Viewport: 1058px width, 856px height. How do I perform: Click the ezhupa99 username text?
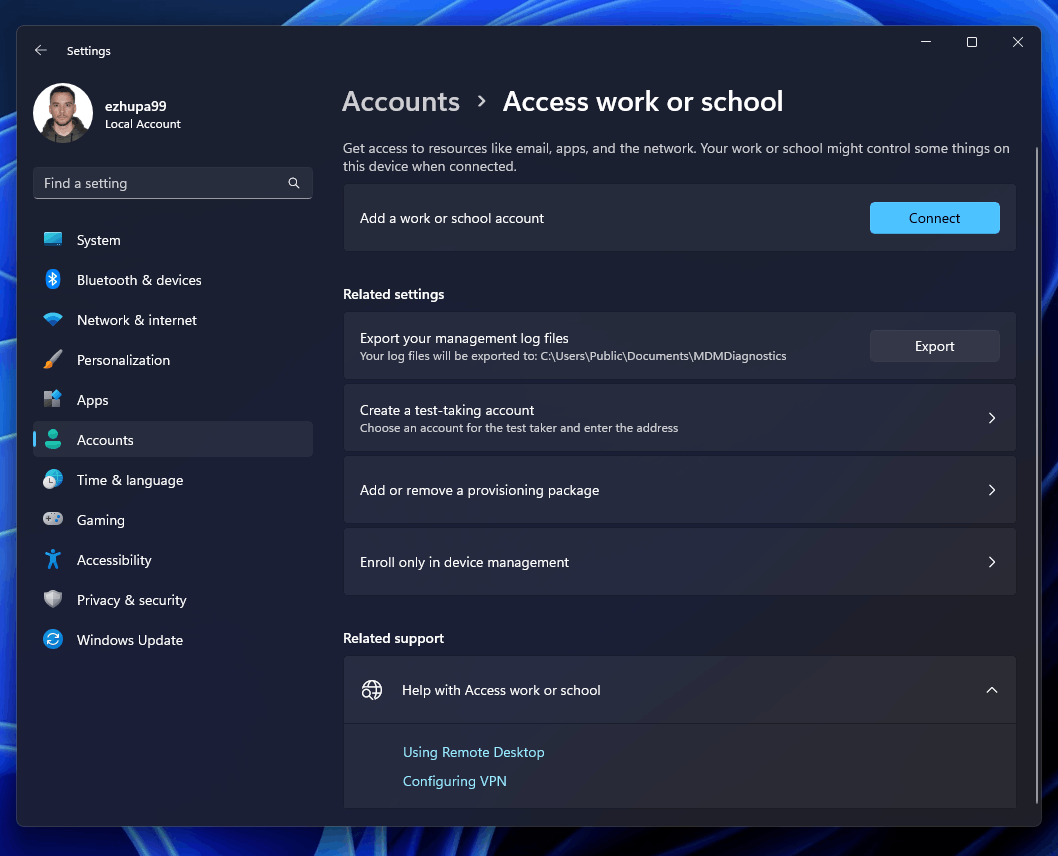tap(136, 106)
